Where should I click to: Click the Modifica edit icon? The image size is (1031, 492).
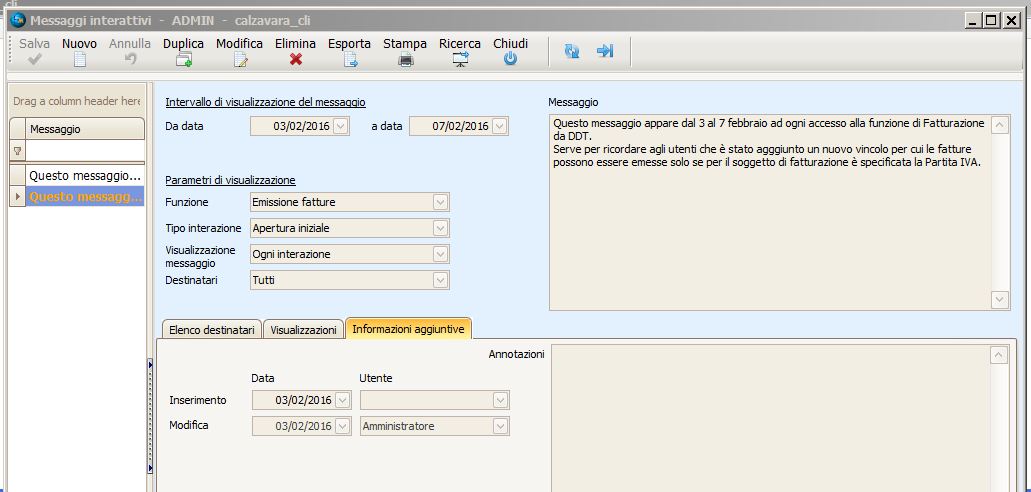pyautogui.click(x=240, y=60)
